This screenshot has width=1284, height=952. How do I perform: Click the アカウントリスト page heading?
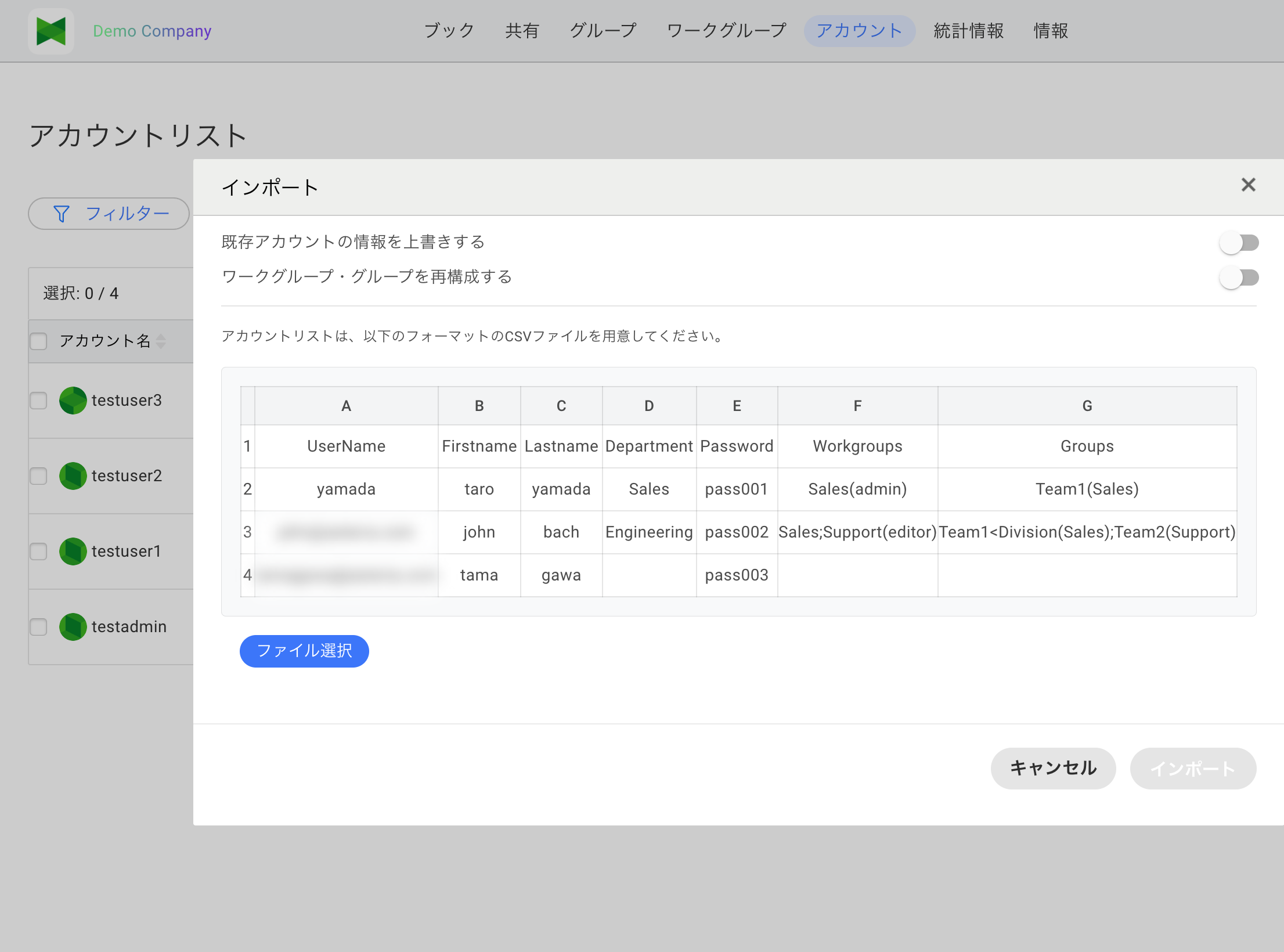pos(138,135)
